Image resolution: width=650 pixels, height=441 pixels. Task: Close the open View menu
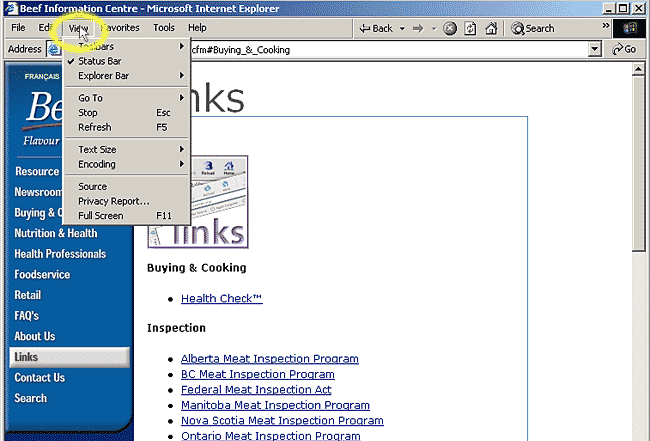78,28
